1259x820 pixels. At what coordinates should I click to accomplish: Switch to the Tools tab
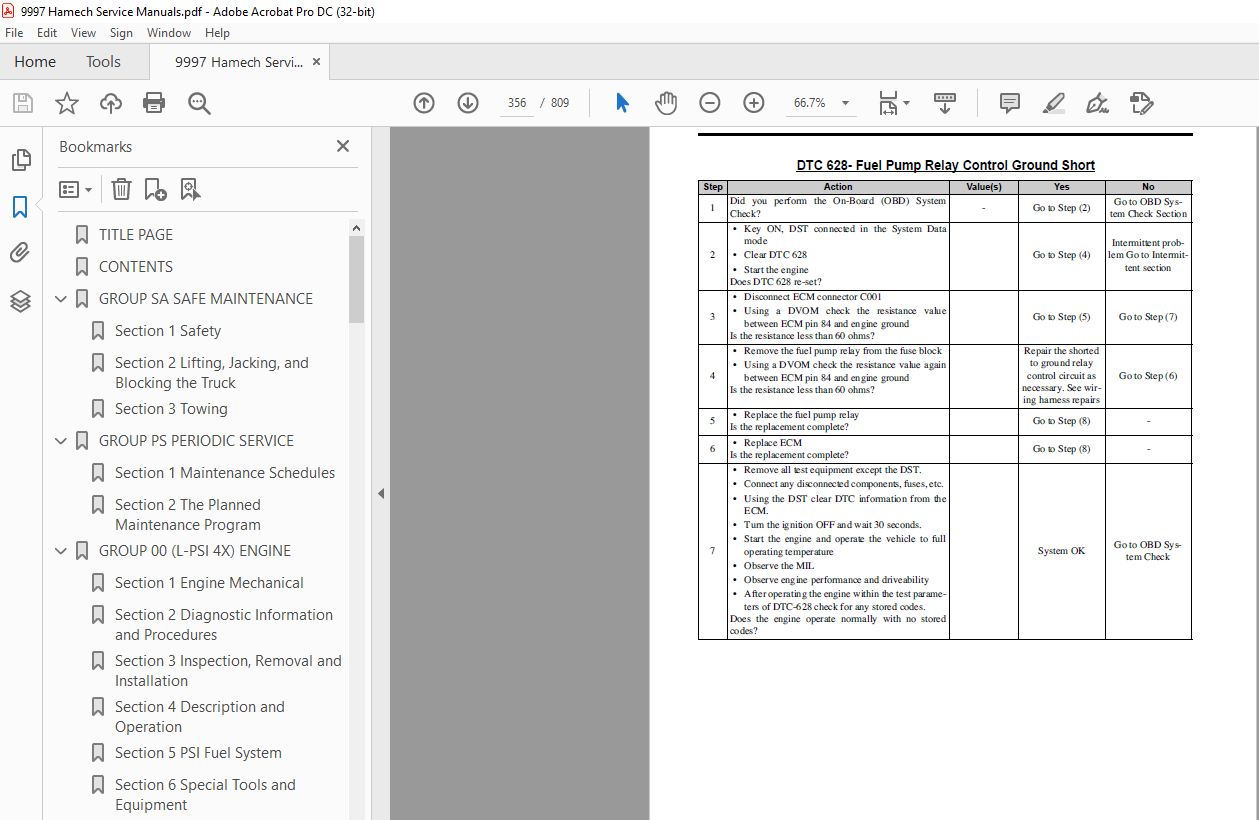click(x=103, y=62)
